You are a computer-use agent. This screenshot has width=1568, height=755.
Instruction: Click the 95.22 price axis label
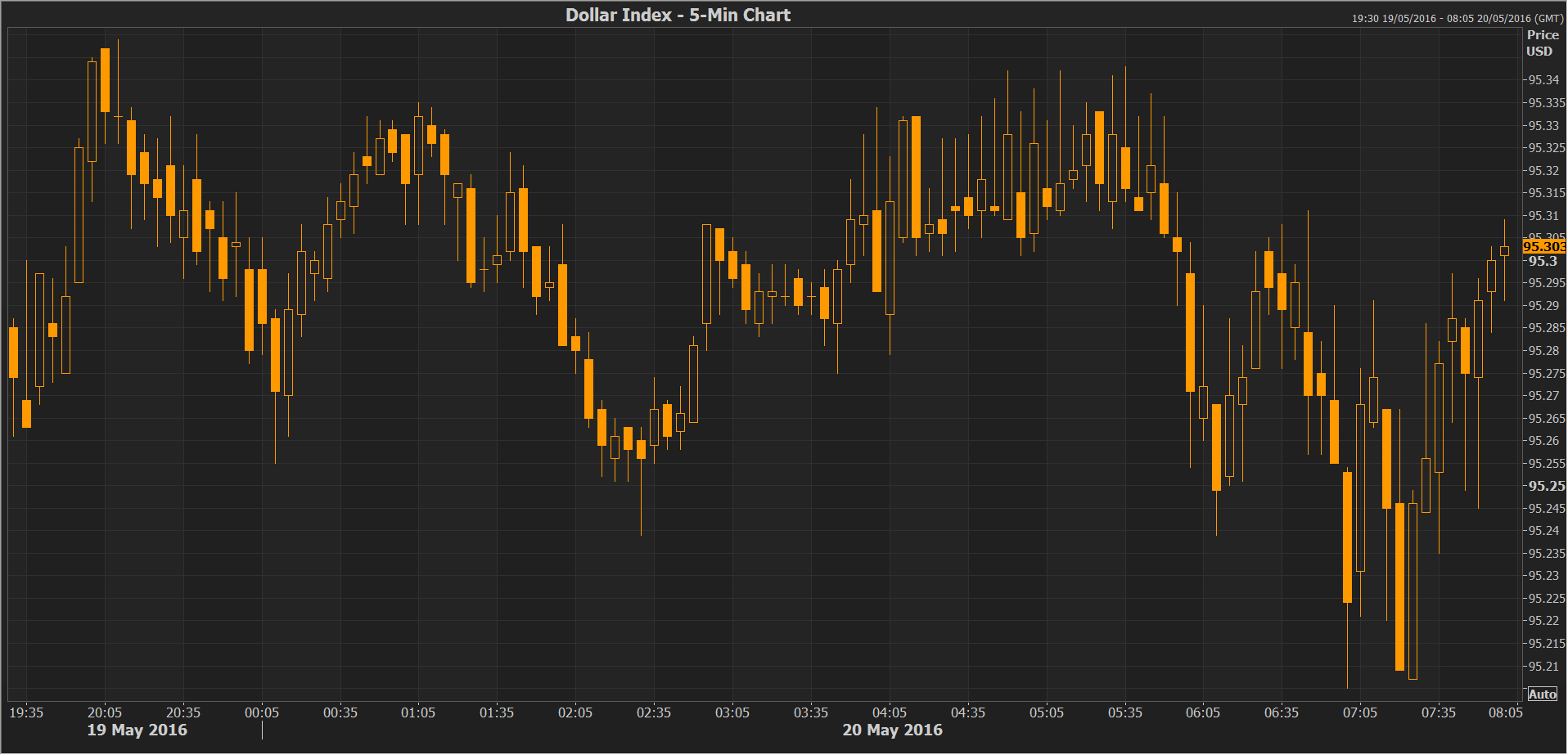click(1543, 621)
